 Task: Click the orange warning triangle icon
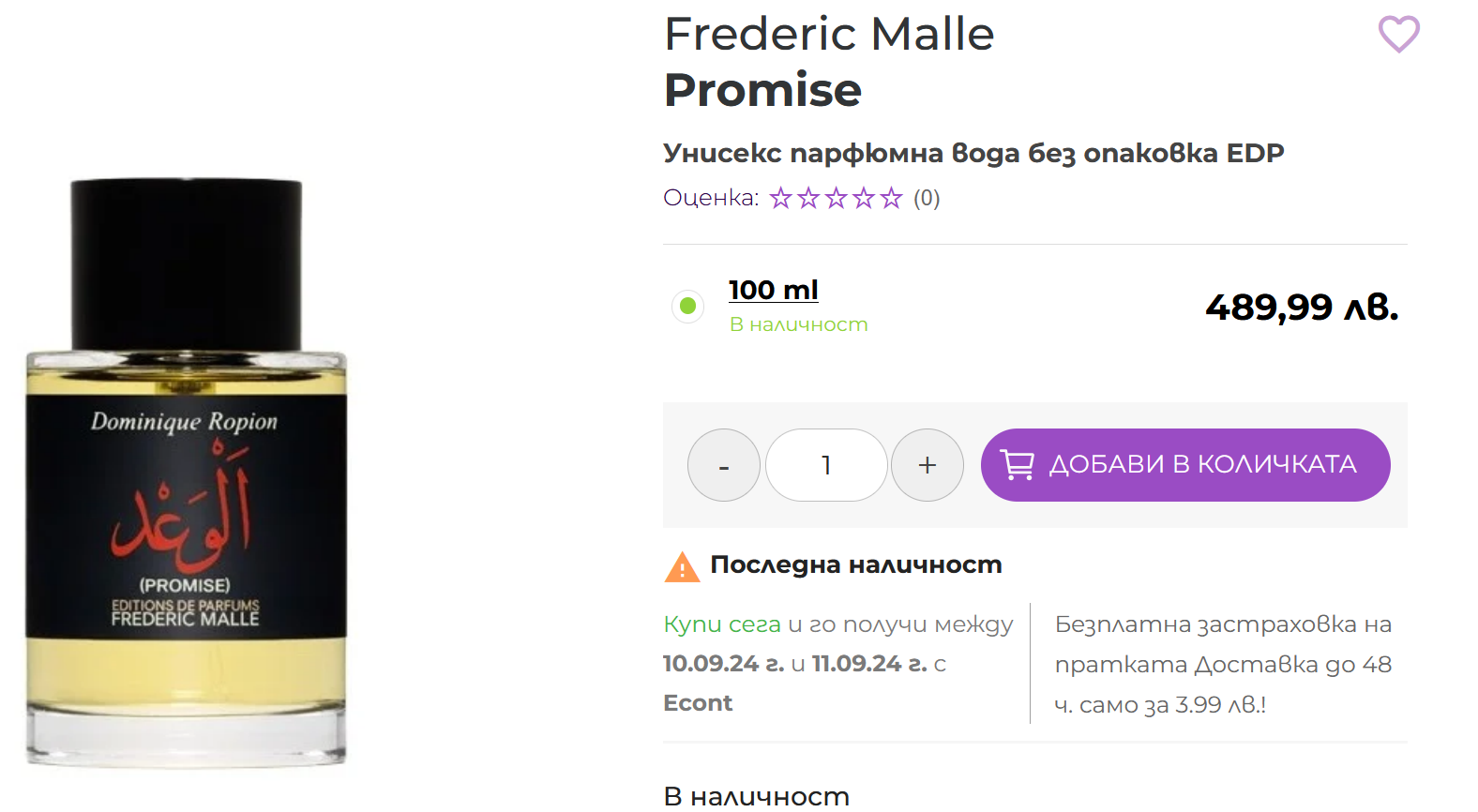tap(682, 567)
